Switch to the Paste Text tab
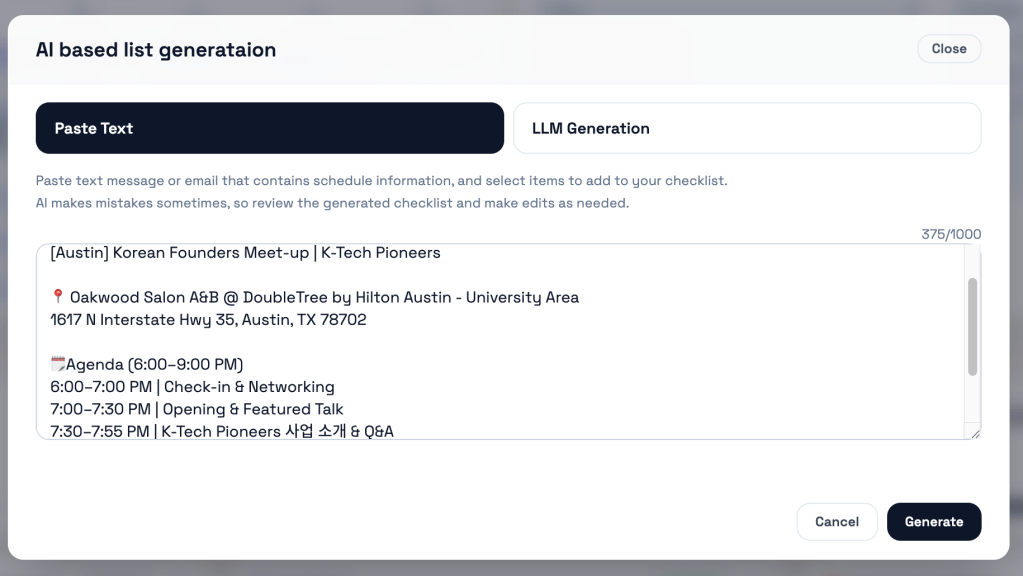Image resolution: width=1023 pixels, height=576 pixels. tap(270, 128)
